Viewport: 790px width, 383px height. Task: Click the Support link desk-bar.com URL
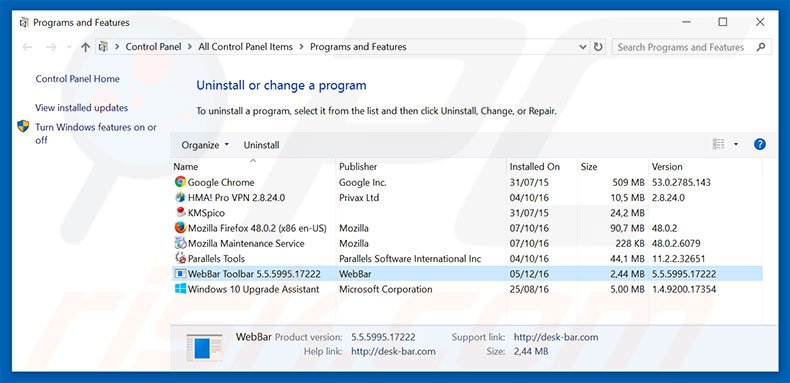tap(556, 337)
